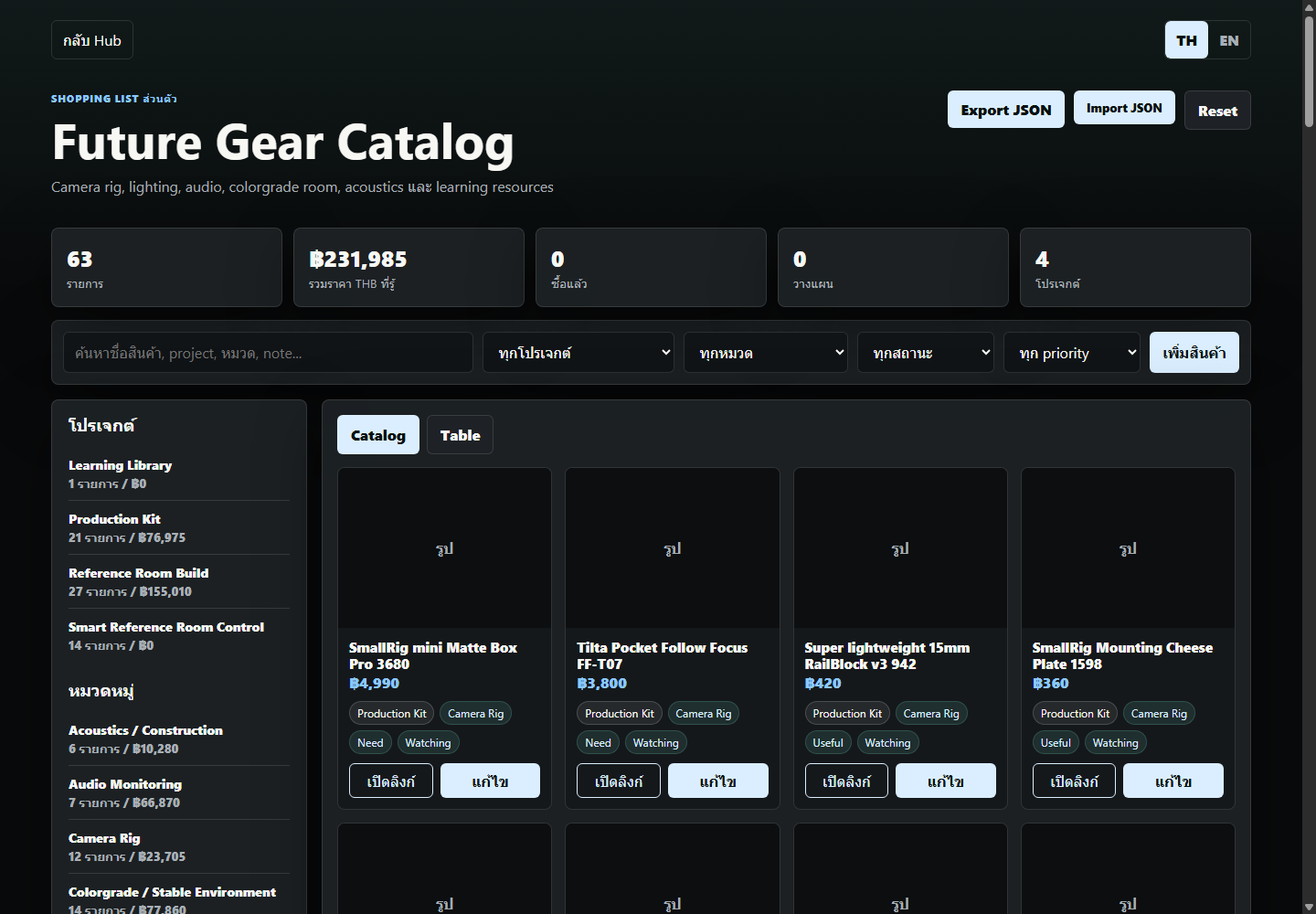Click Production Kit tag on Cheese Plate card

1076,714
